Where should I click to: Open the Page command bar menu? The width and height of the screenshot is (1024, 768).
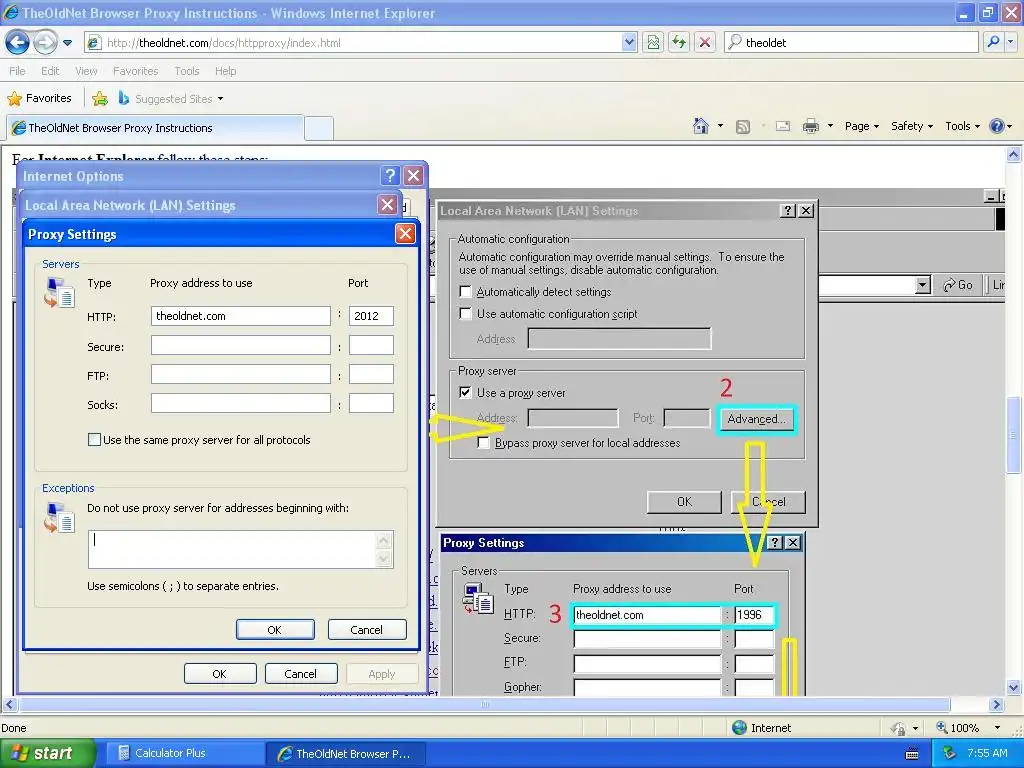coord(861,126)
